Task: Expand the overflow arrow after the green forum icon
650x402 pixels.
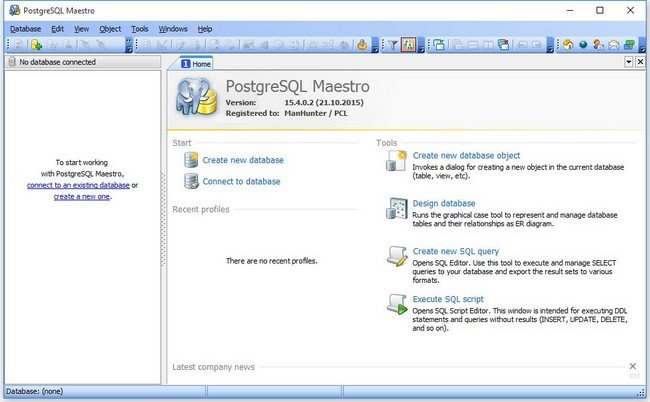Action: pos(642,45)
